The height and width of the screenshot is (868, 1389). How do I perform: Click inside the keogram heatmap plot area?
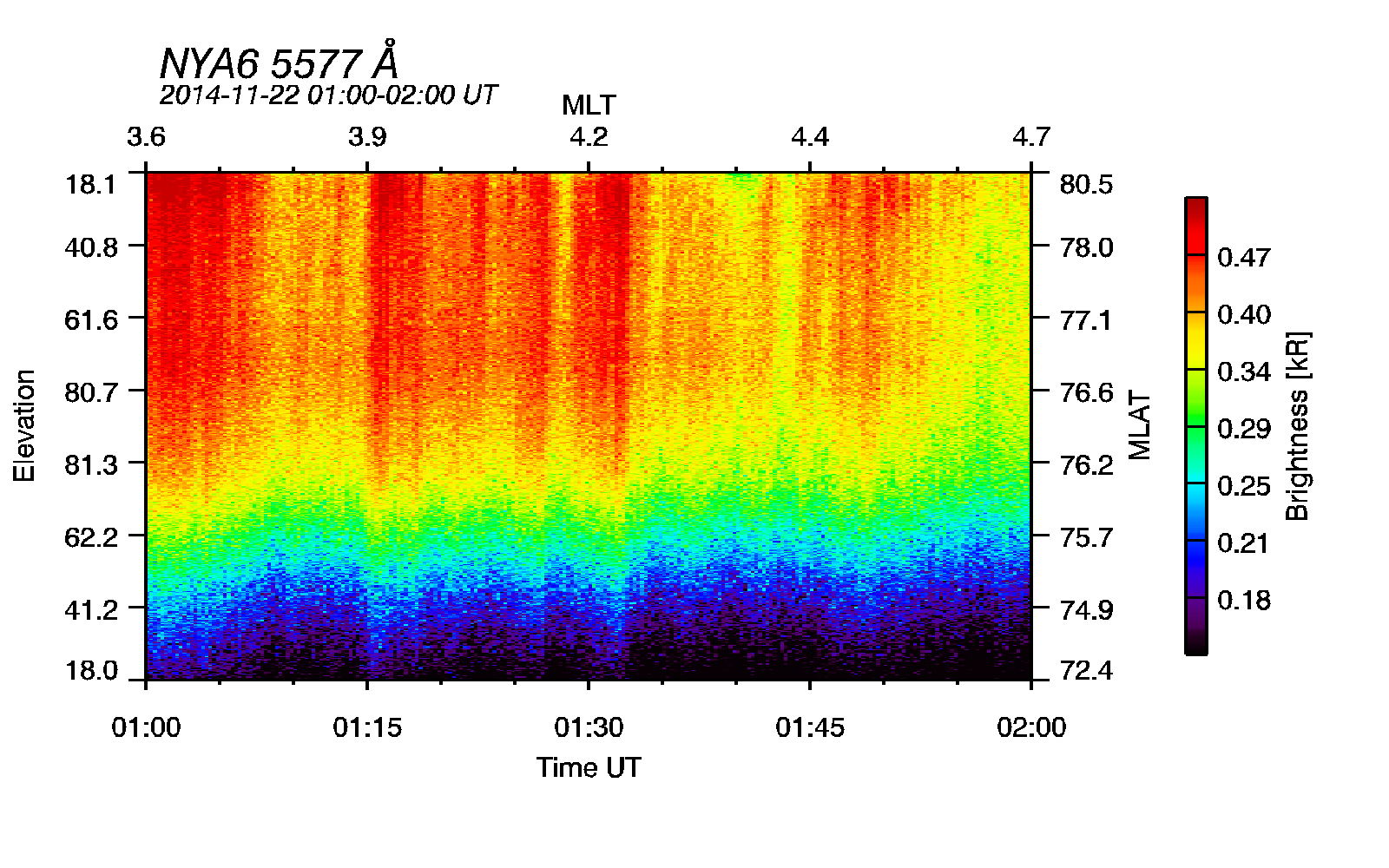click(x=589, y=425)
